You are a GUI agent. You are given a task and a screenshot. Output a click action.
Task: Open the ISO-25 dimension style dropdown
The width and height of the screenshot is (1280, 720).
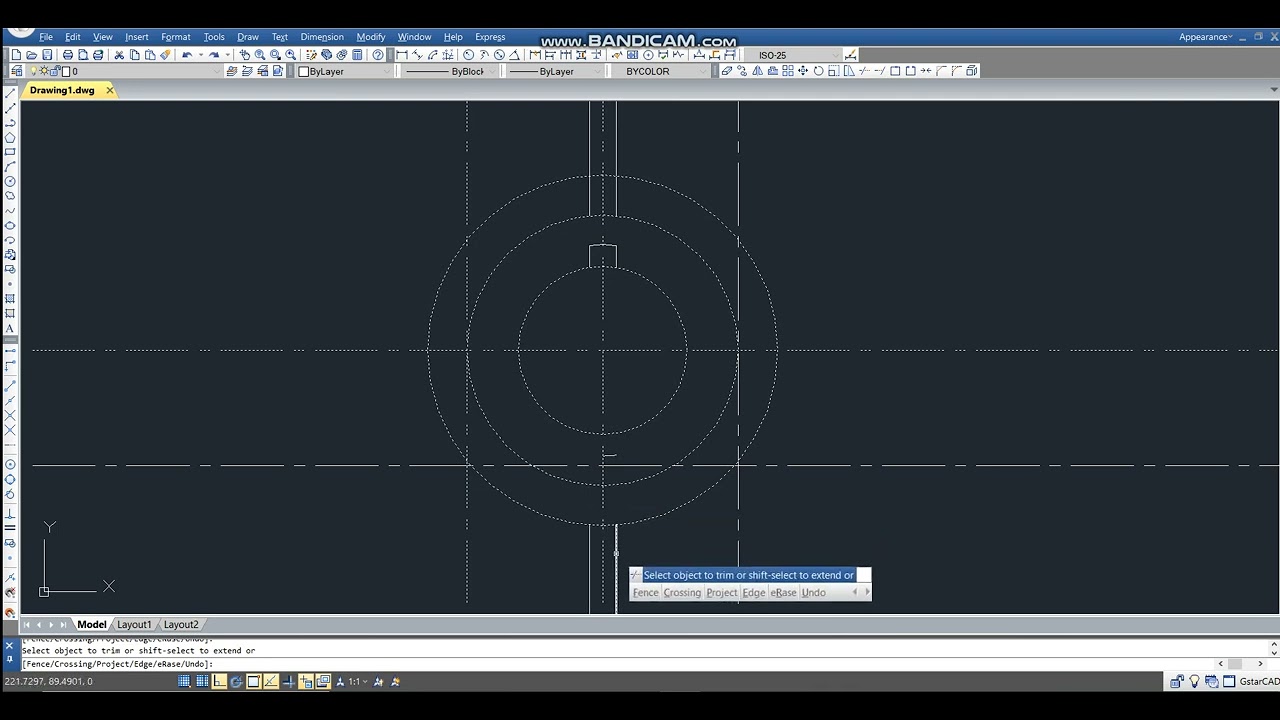tap(794, 55)
